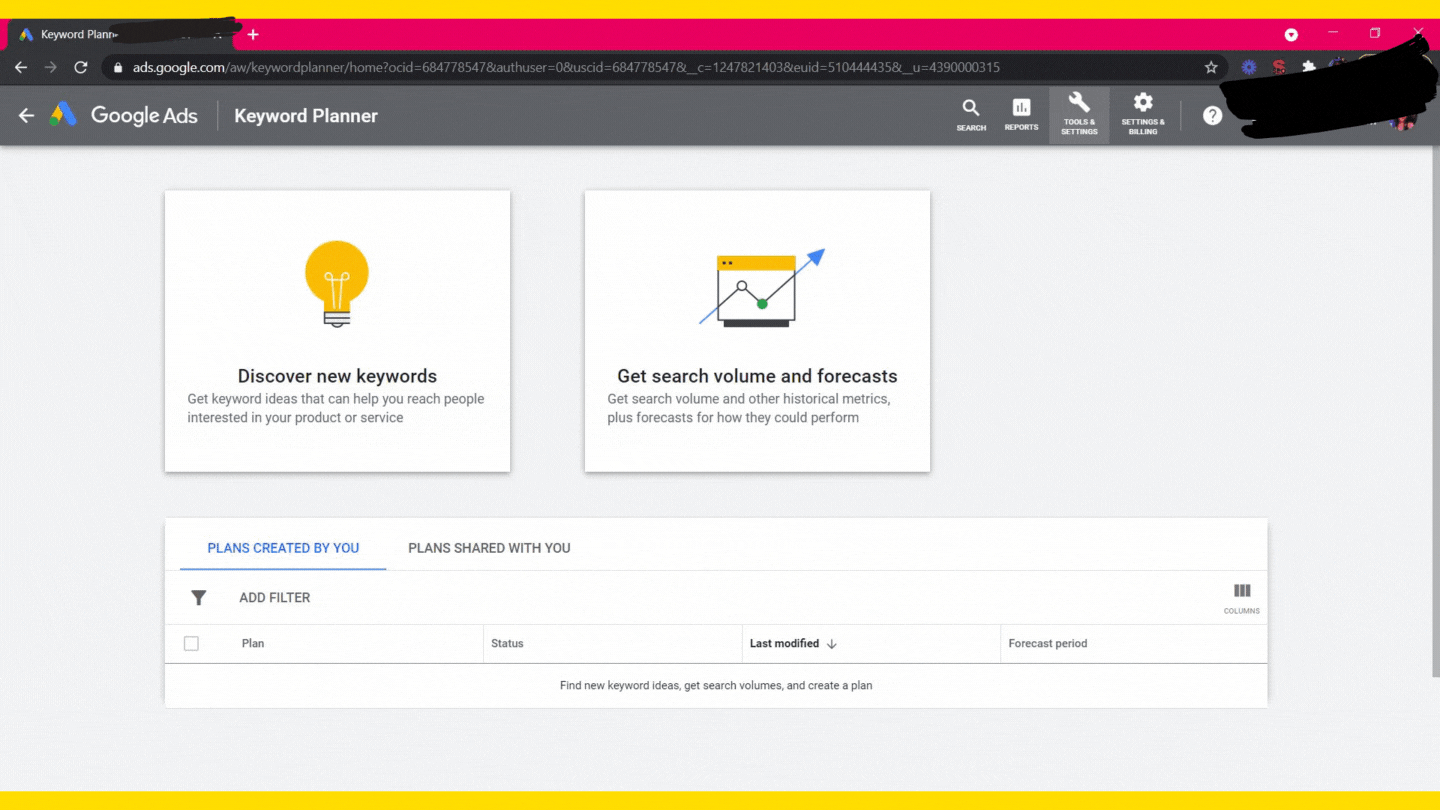Reload the page in the browser

click(81, 68)
